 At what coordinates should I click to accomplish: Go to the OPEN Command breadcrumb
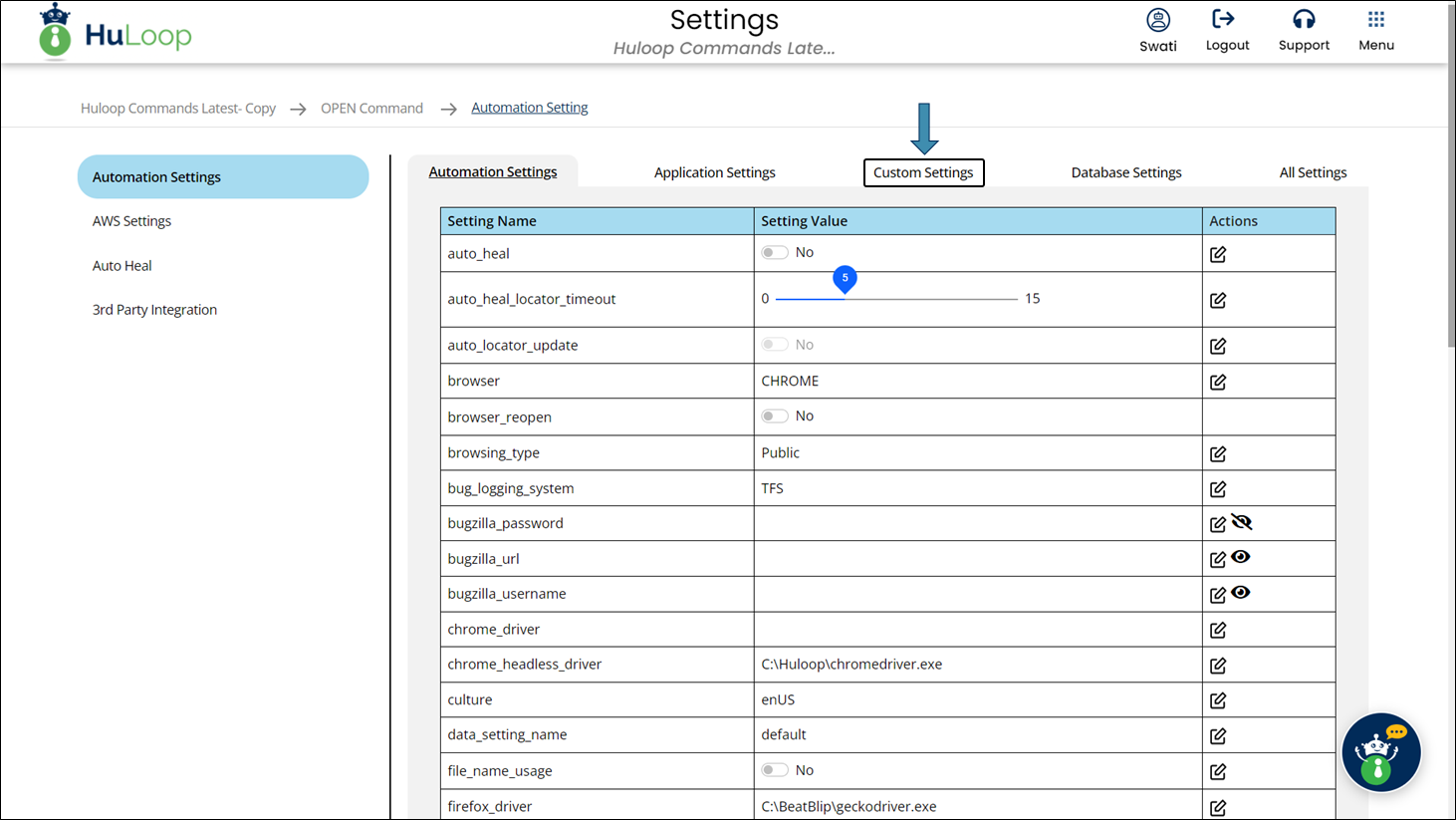(371, 109)
